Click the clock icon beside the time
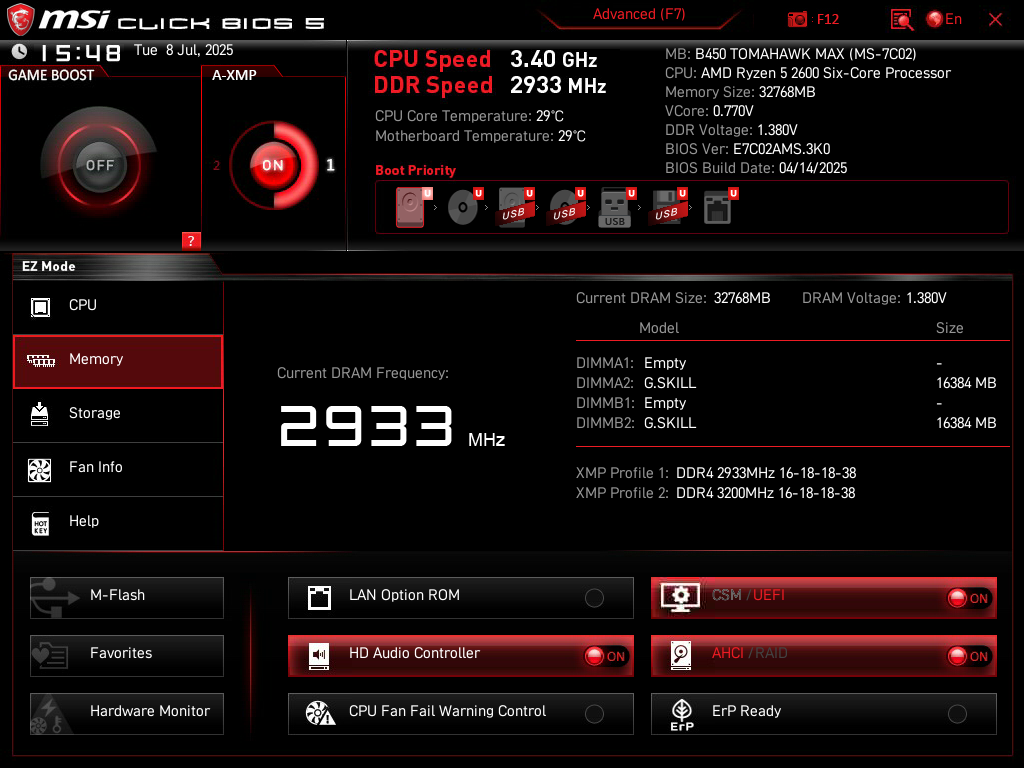1024x768 pixels. tap(20, 51)
